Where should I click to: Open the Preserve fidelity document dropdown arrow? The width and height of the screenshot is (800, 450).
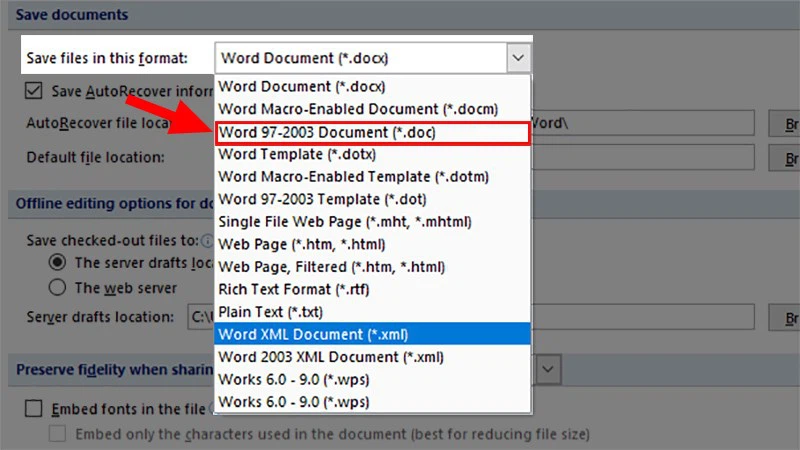pyautogui.click(x=548, y=369)
